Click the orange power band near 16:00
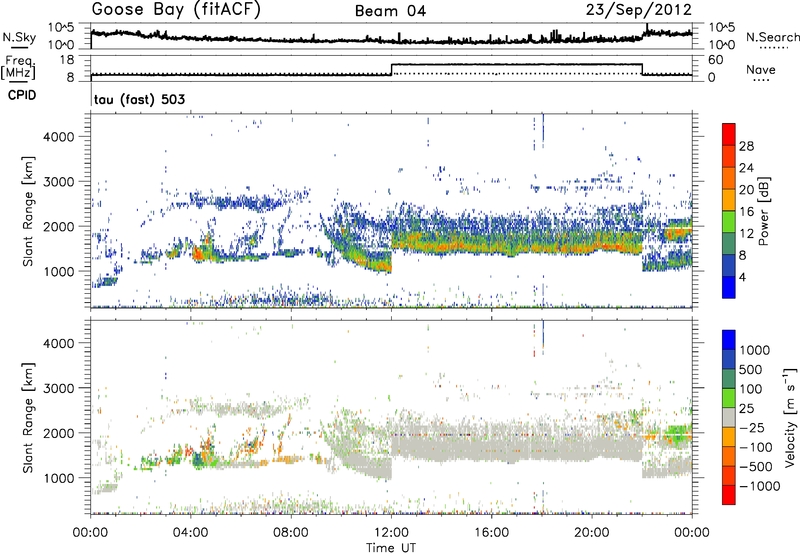 click(x=491, y=247)
